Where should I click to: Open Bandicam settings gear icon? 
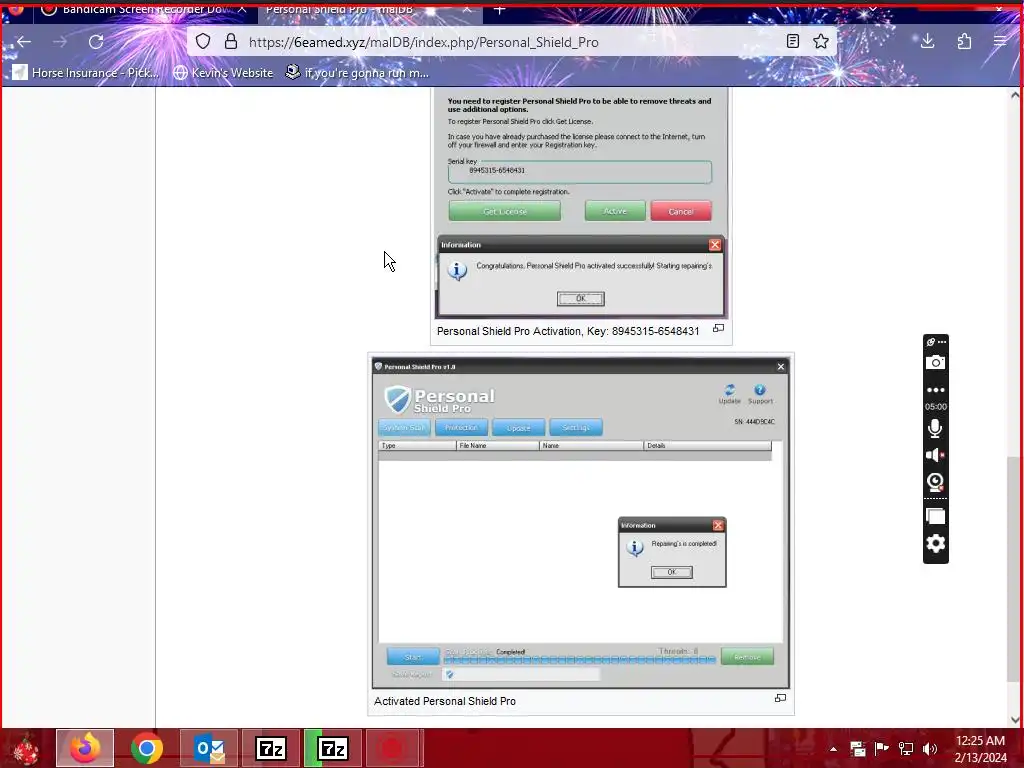click(935, 543)
